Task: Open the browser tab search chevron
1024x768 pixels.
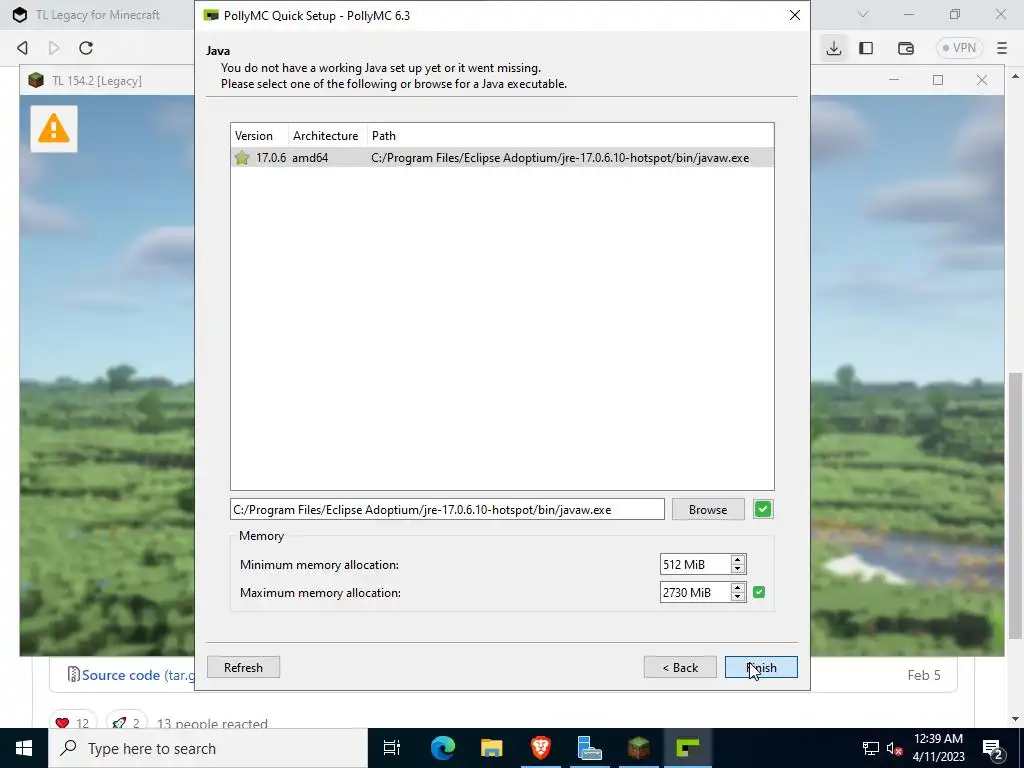Action: tap(863, 14)
